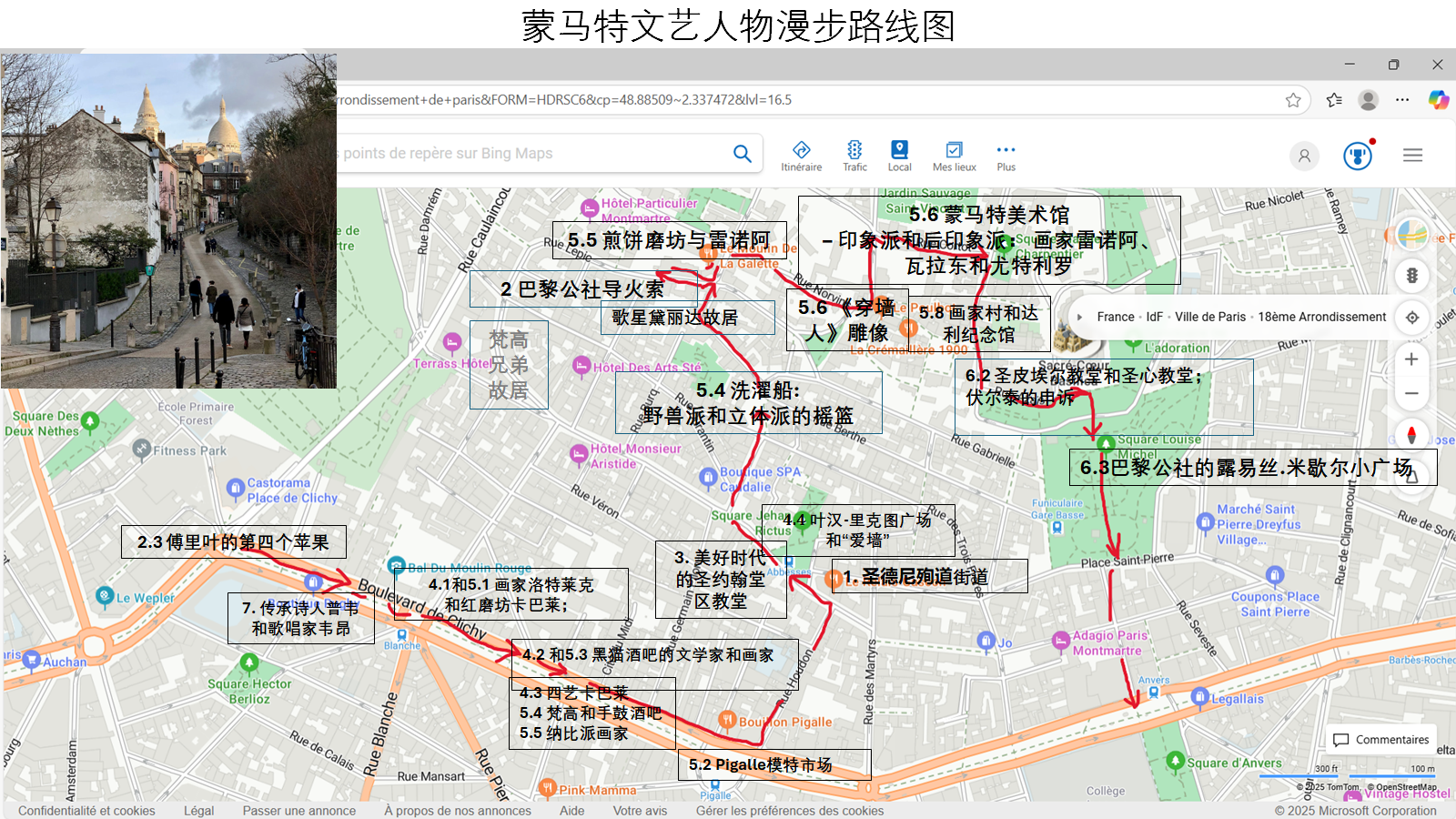Open the Itinéraire directions tool

[x=801, y=155]
